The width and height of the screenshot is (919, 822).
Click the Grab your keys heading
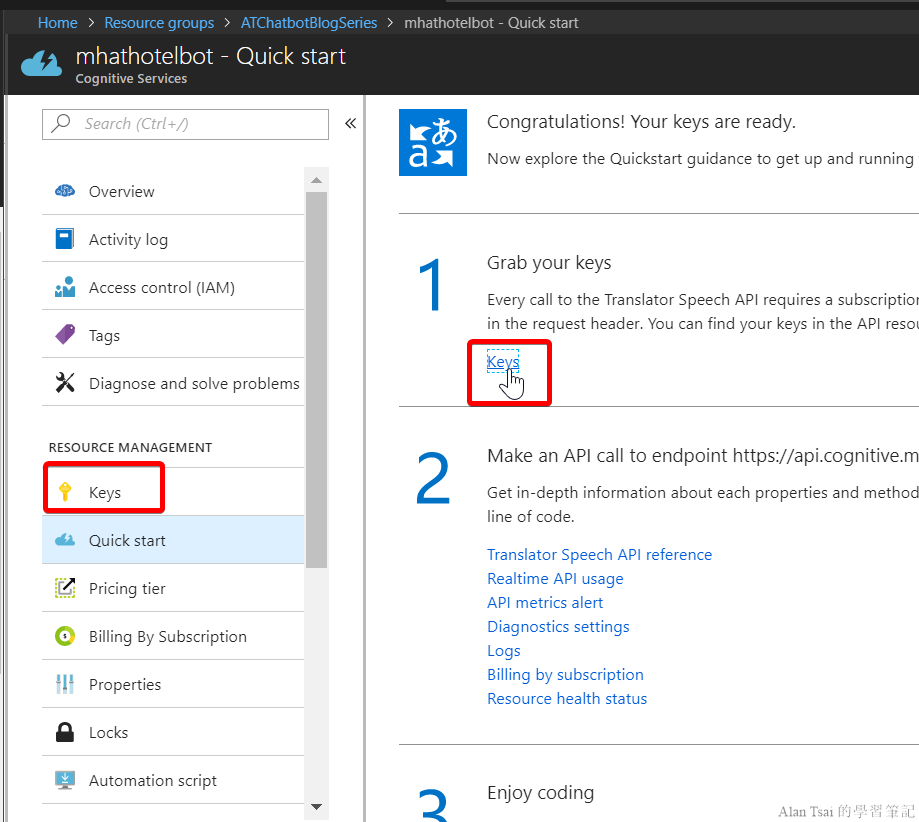[x=549, y=263]
